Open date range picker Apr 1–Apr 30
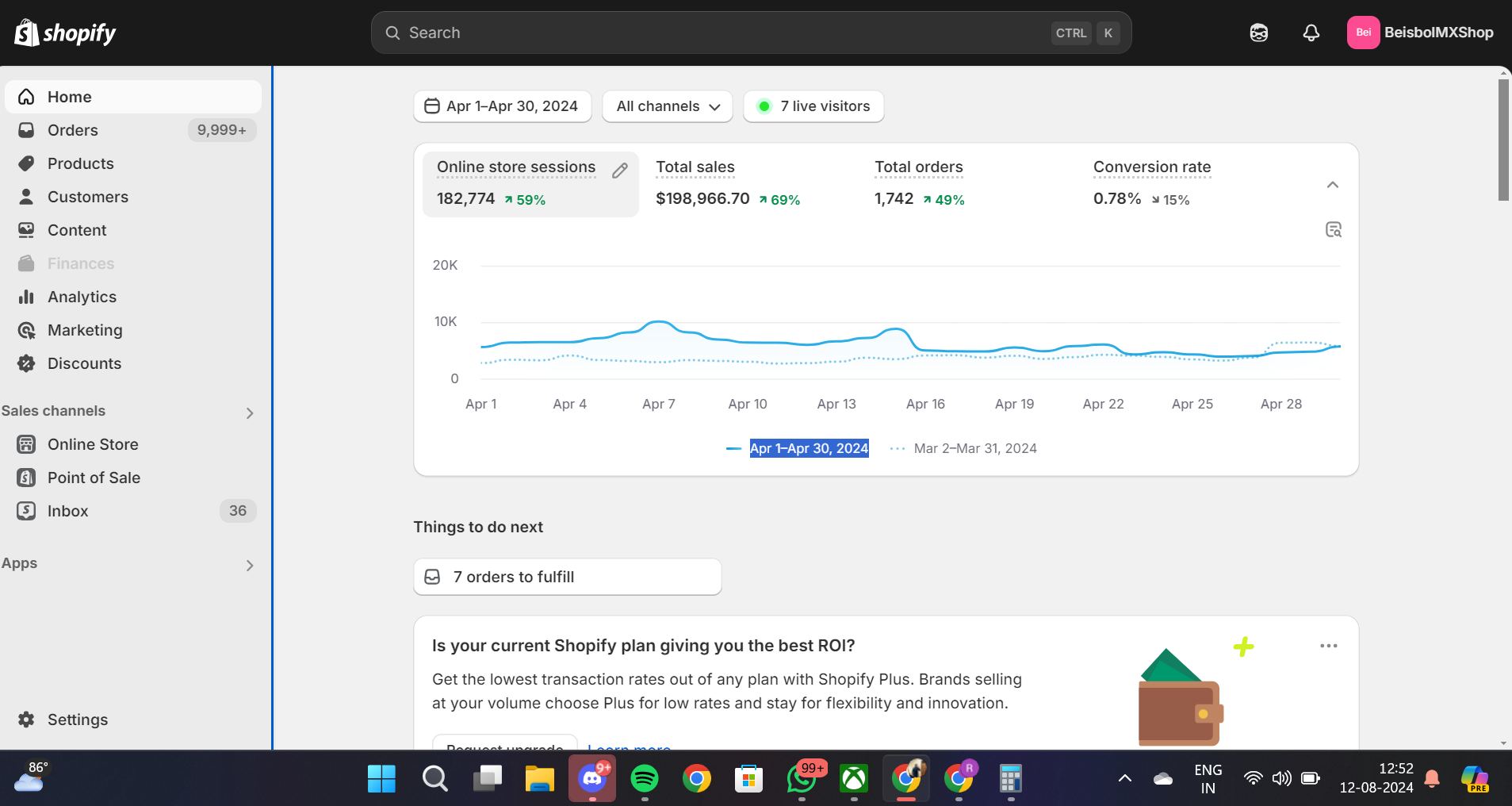 point(503,106)
